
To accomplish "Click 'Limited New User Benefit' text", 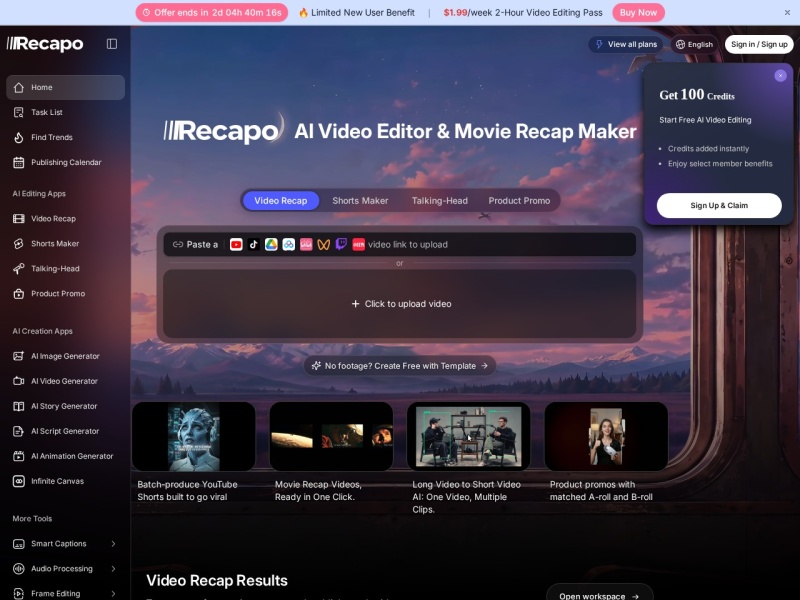I will tap(363, 13).
